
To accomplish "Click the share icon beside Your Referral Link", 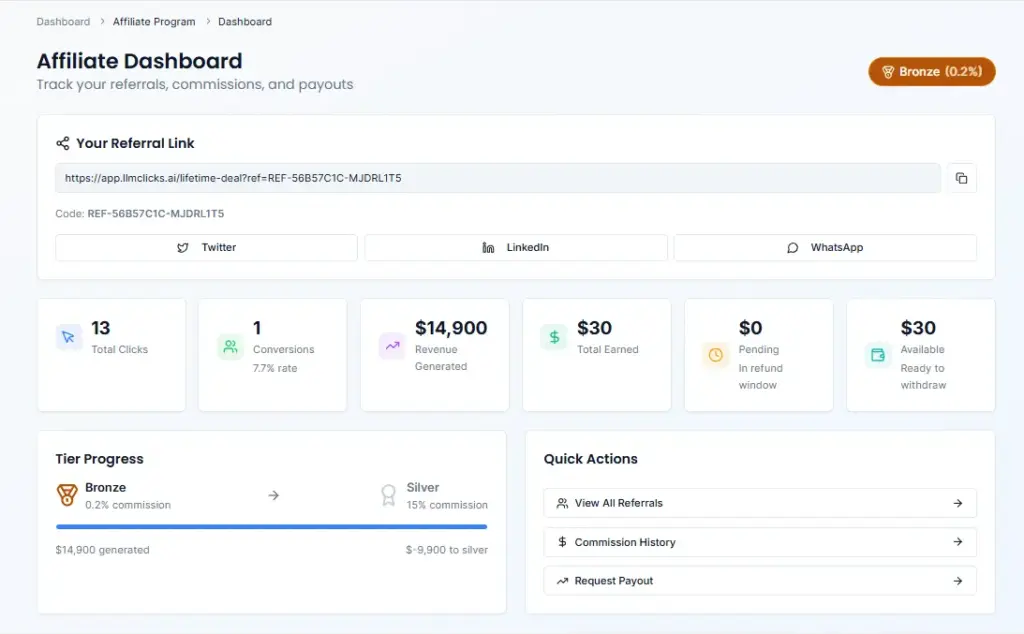I will (x=63, y=142).
